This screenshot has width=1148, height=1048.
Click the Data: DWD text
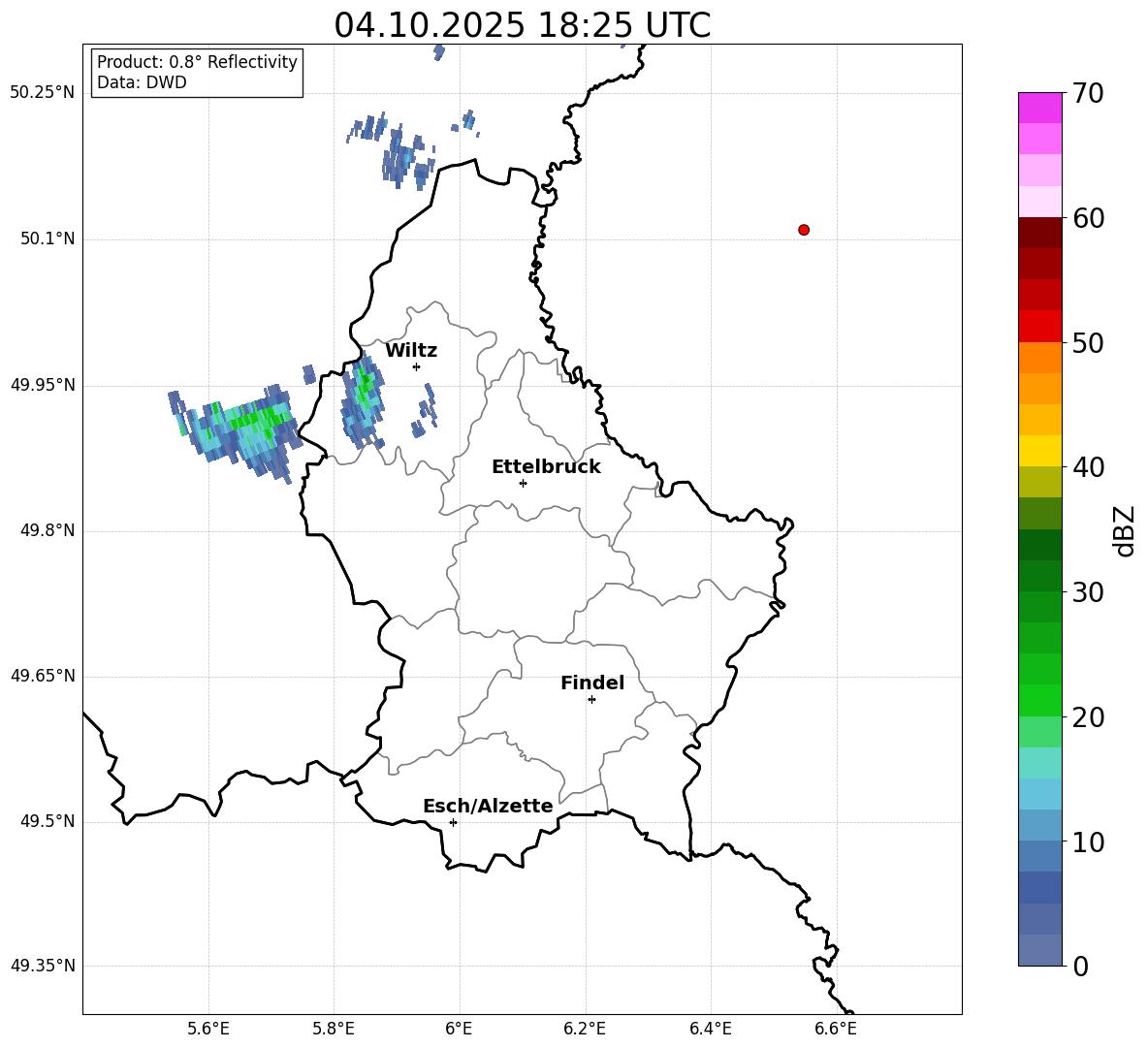pos(142,82)
